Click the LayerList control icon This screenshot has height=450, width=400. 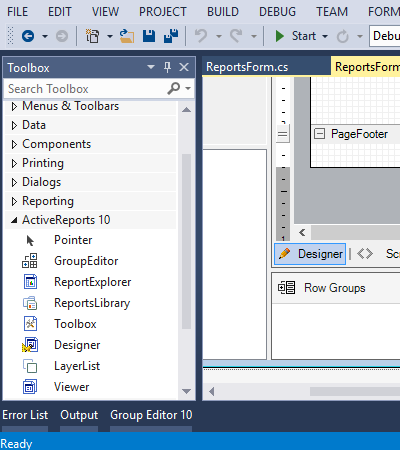[x=30, y=366]
